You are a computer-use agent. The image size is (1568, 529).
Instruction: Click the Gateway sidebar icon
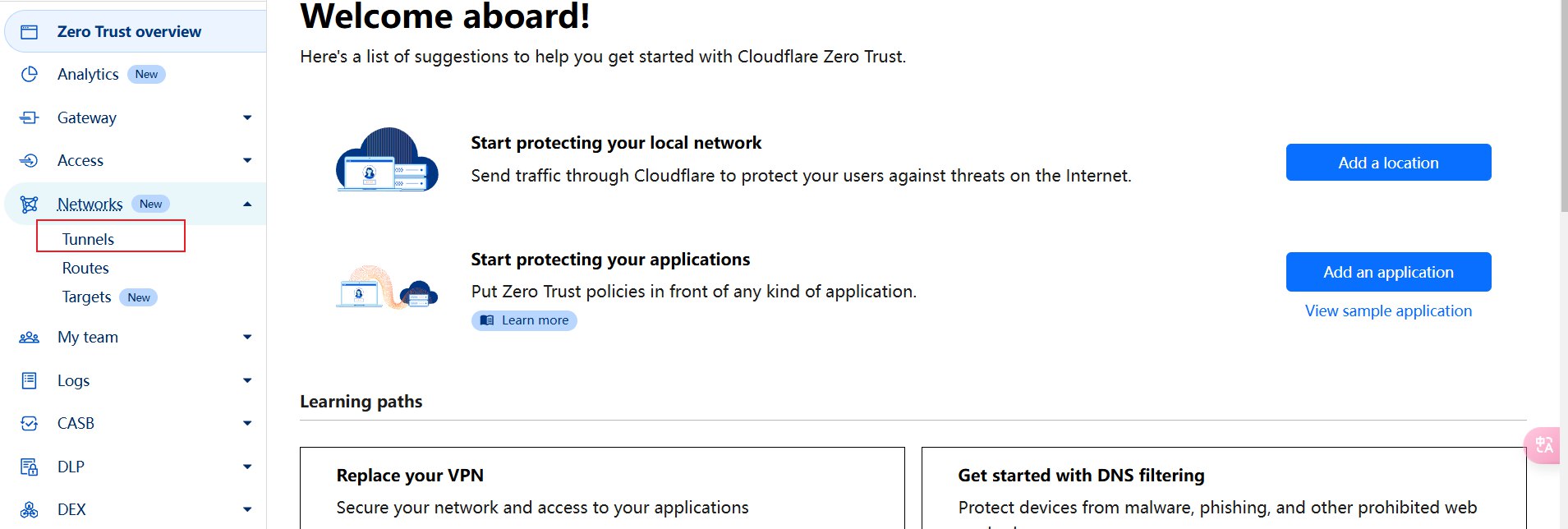pyautogui.click(x=30, y=117)
